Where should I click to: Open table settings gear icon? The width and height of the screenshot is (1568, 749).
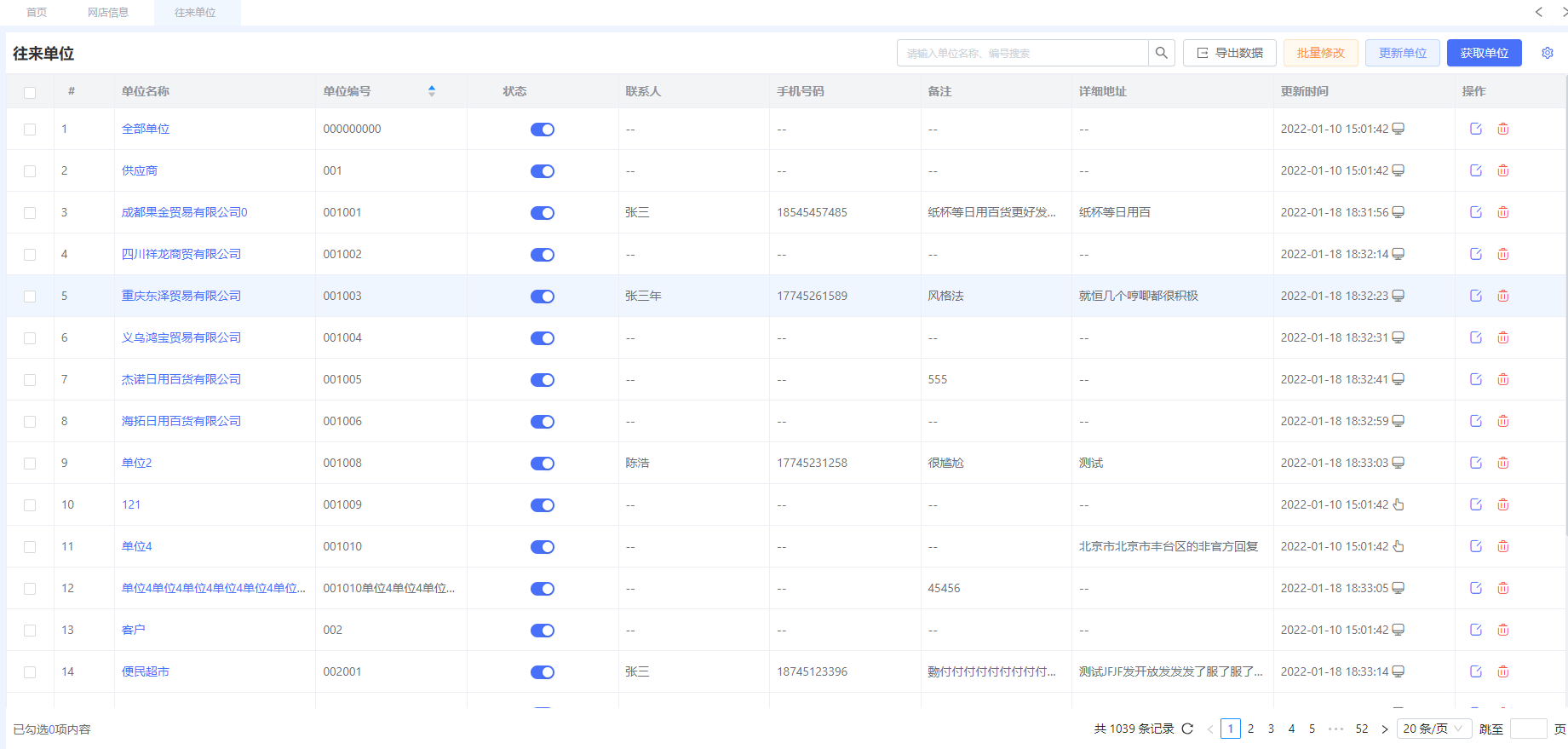pyautogui.click(x=1548, y=53)
